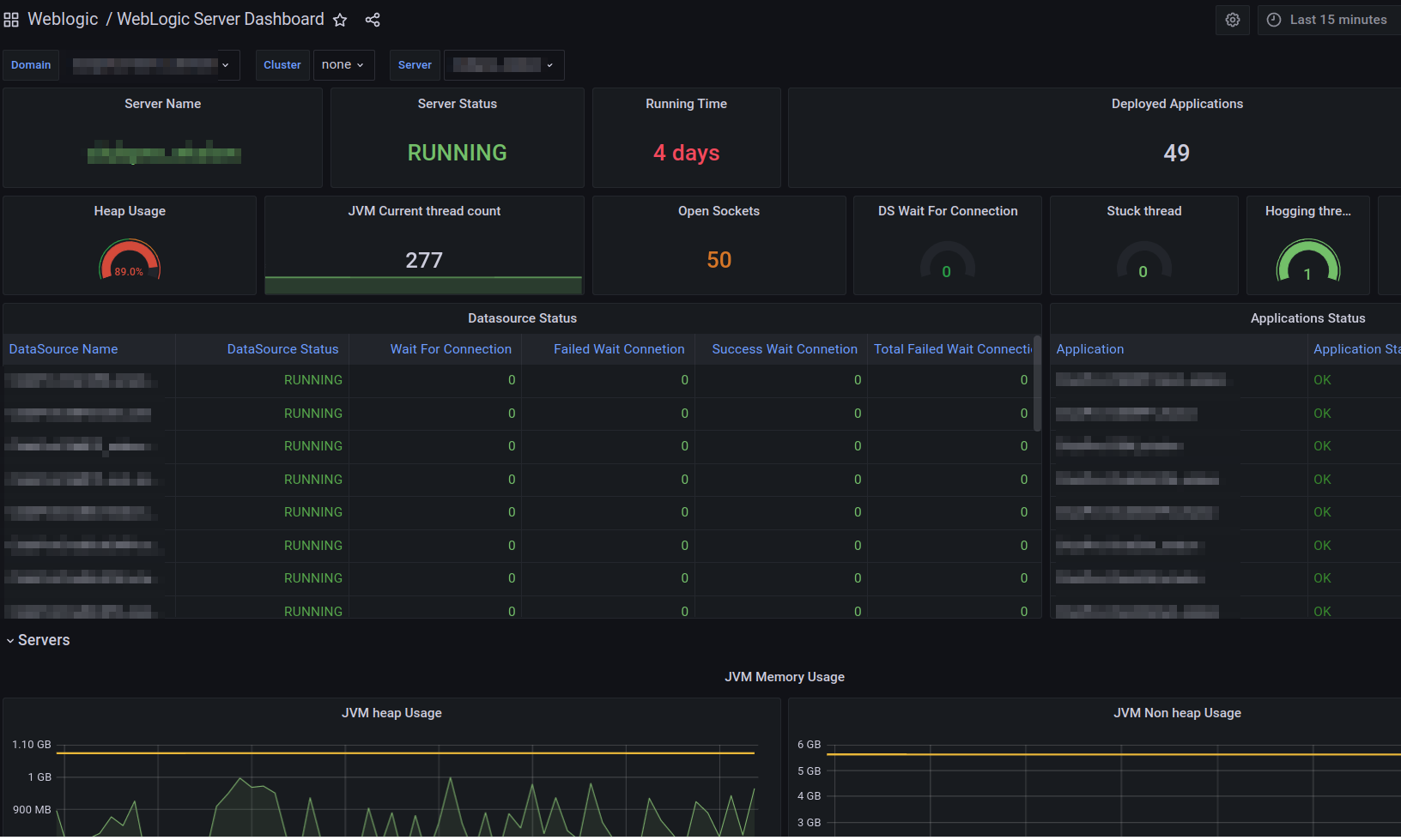Click the Server variable label
Image resolution: width=1401 pixels, height=840 pixels.
click(x=415, y=65)
